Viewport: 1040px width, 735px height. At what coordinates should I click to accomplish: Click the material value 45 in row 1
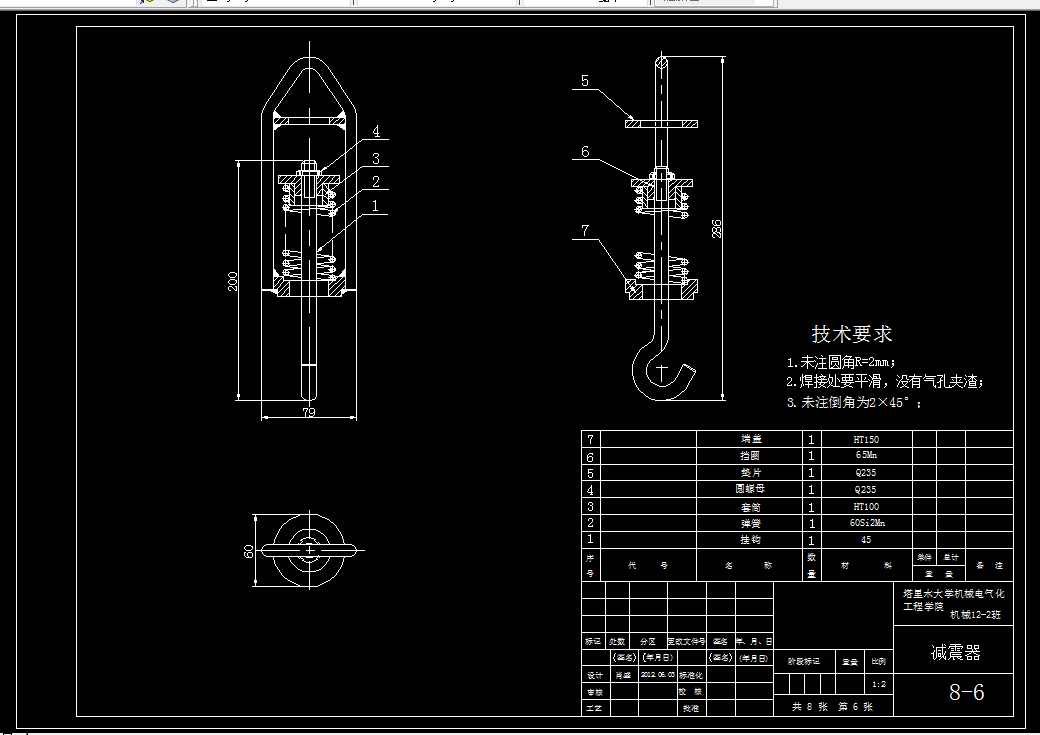(866, 539)
